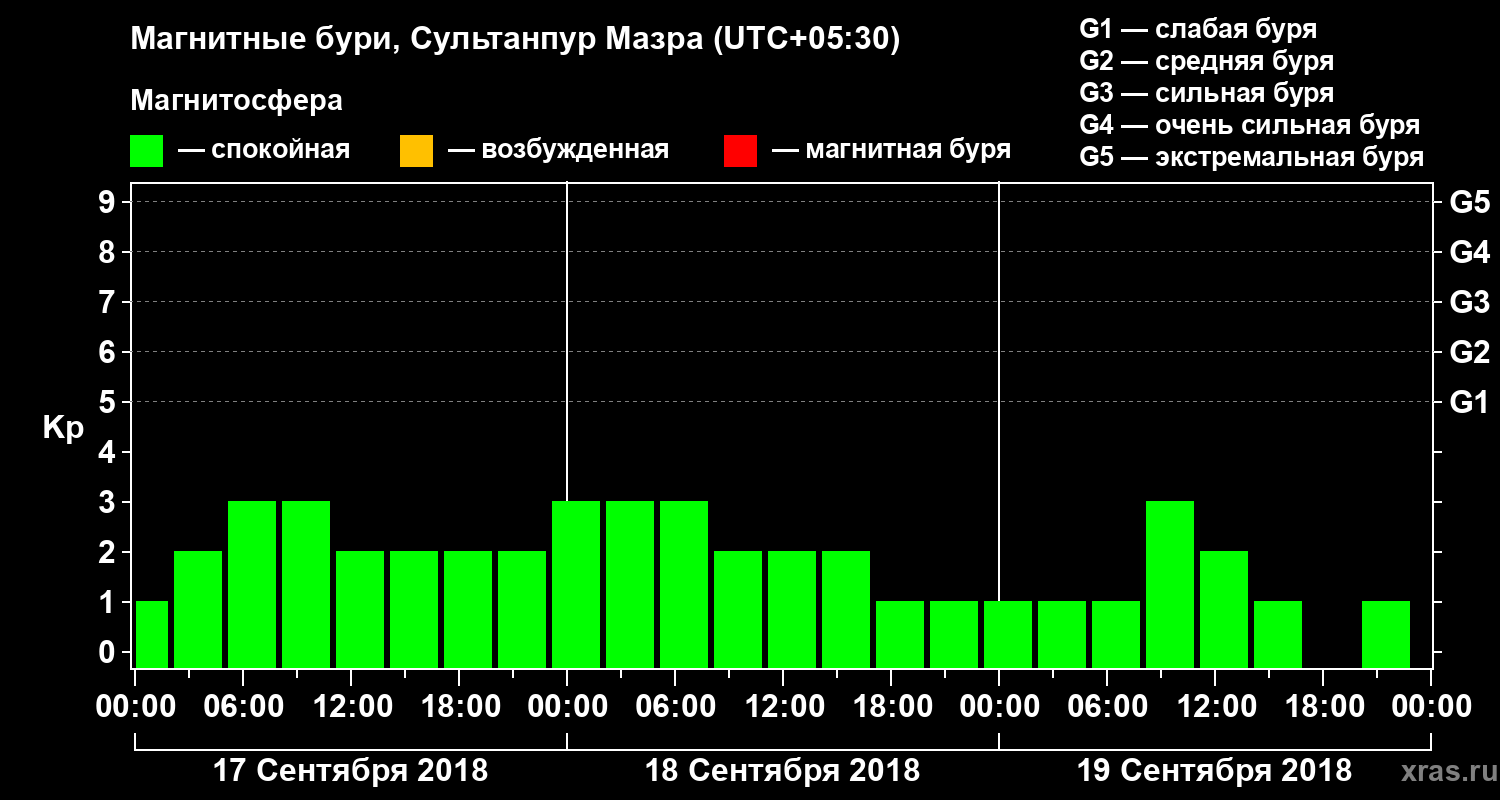Click the 17 September 21:00–24:00 bar (Kp 2)
This screenshot has height=800, width=1500.
[x=522, y=610]
